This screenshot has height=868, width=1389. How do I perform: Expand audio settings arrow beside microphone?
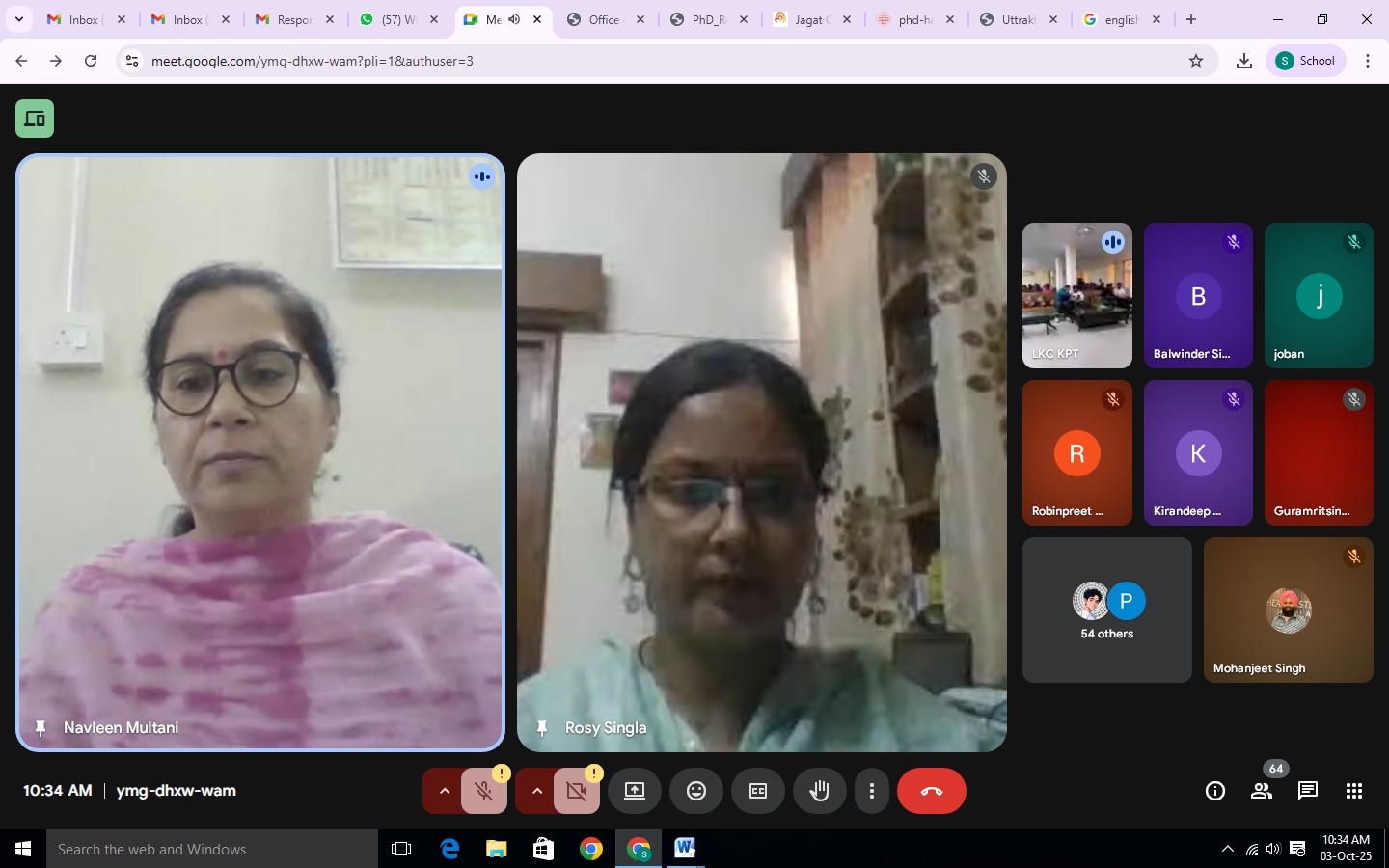[444, 791]
